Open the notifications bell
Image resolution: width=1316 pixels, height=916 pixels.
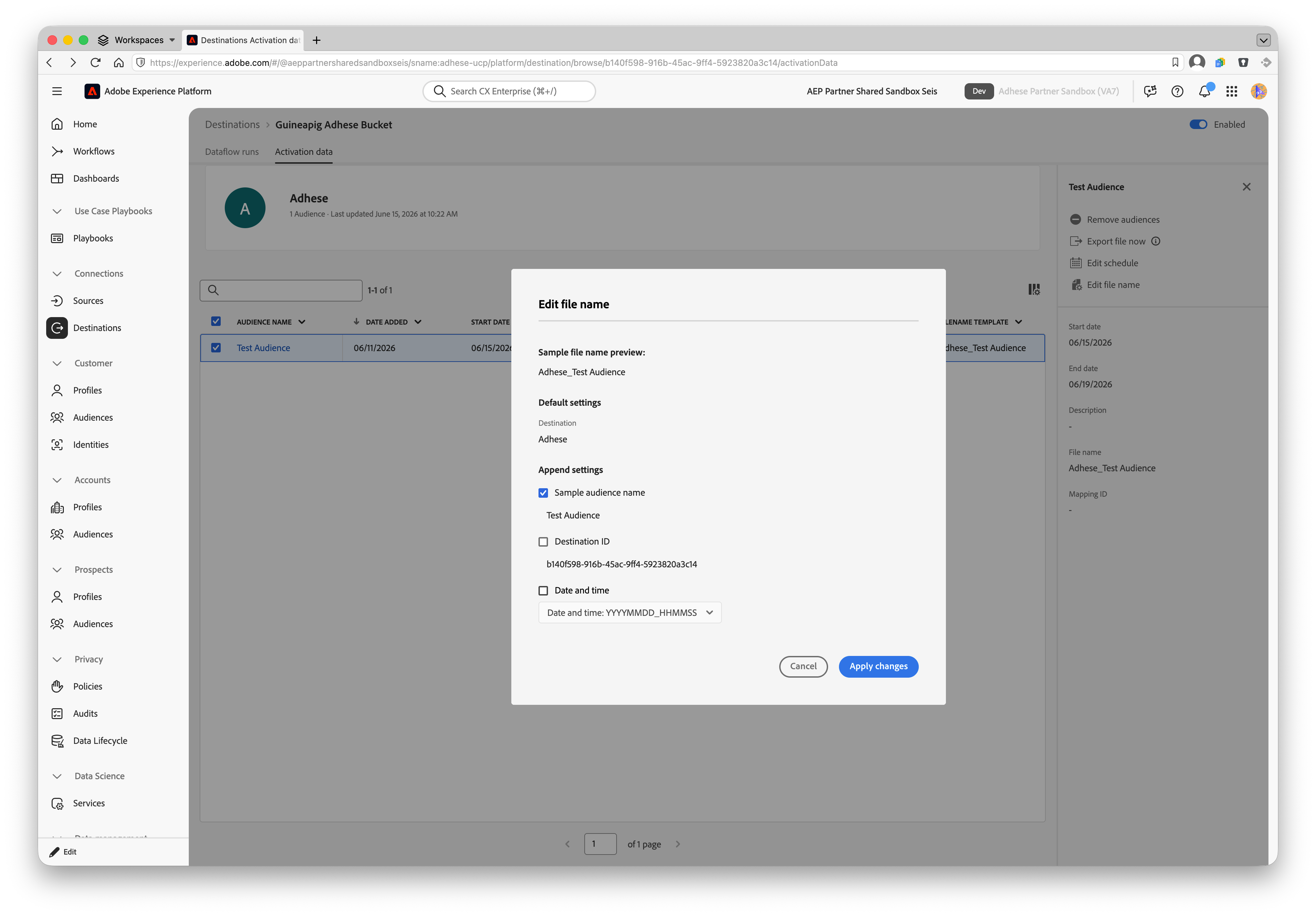point(1204,91)
